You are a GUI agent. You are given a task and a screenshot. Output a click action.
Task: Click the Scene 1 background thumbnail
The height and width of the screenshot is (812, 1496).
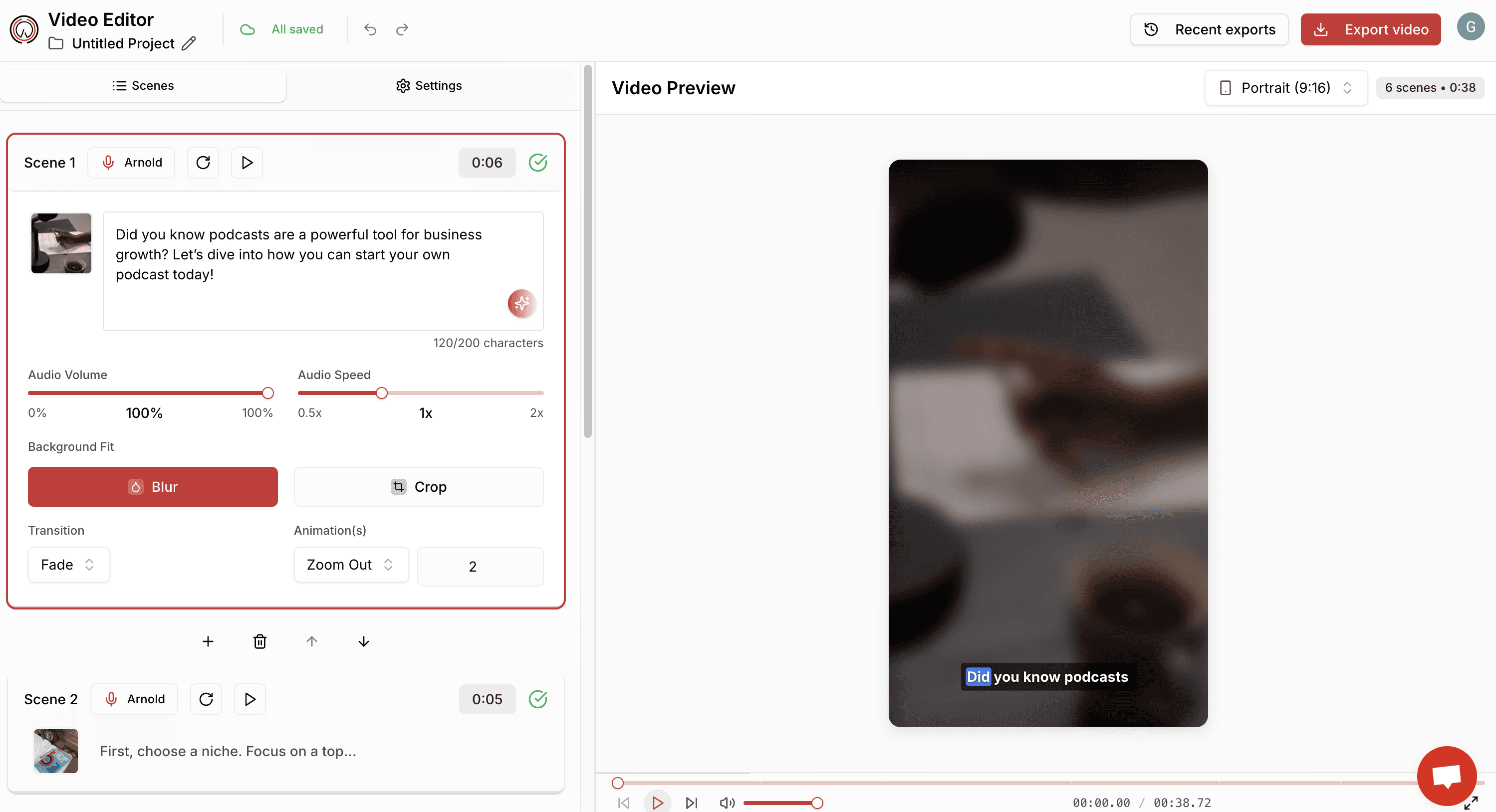tap(61, 243)
